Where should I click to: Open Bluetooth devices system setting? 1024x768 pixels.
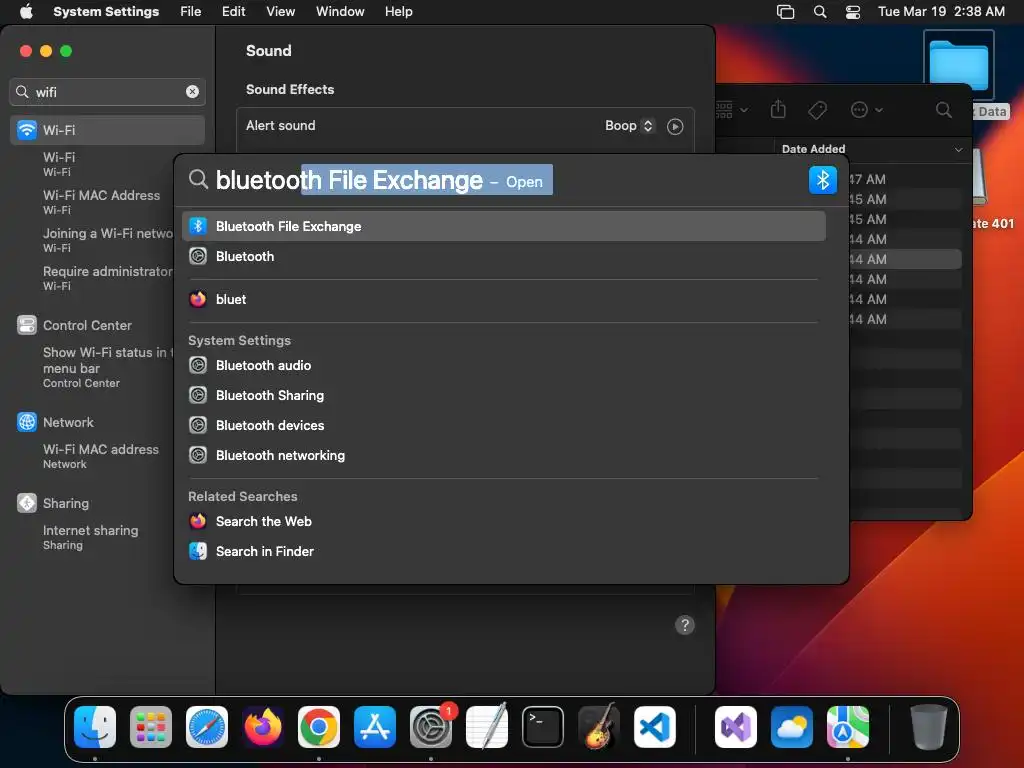click(504, 425)
